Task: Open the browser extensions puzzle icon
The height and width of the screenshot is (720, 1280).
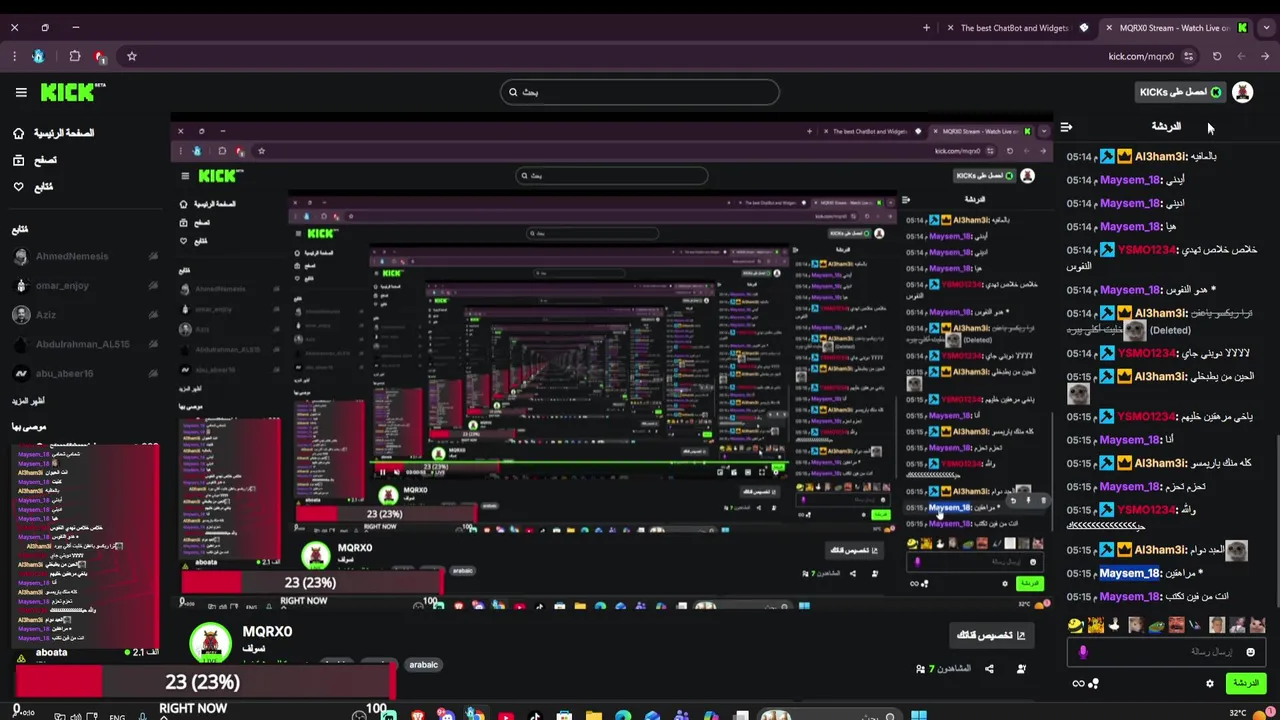Action: [75, 56]
